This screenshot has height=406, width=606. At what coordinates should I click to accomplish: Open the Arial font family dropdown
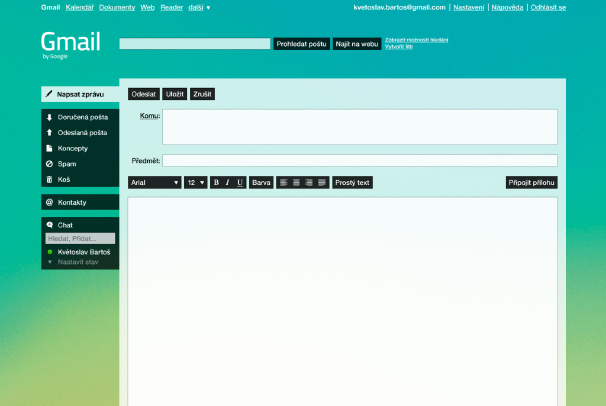click(154, 183)
